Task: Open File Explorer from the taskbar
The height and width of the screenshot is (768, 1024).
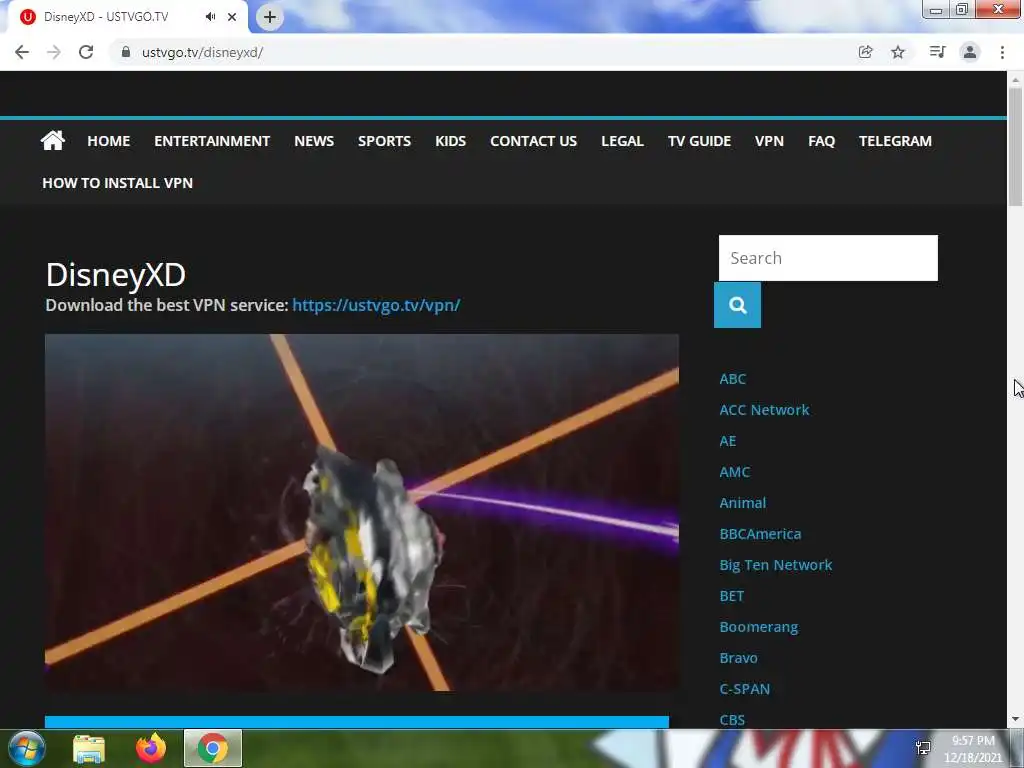Action: pos(89,748)
